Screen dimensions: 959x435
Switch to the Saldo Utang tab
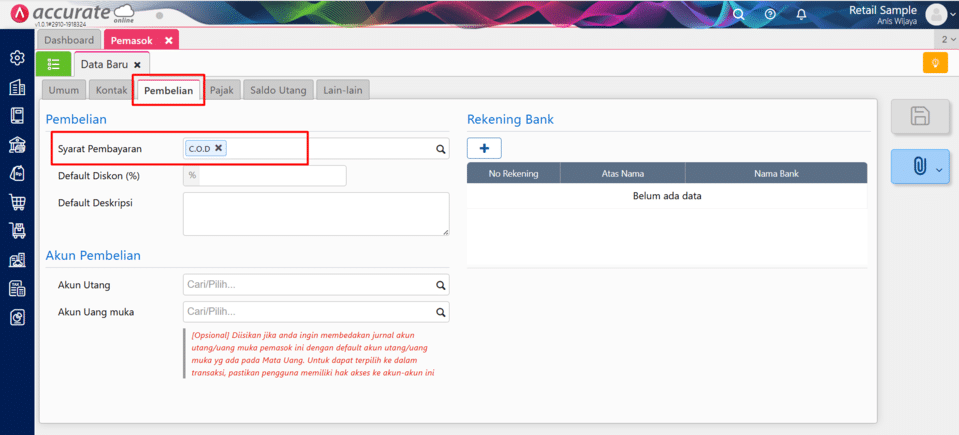278,90
